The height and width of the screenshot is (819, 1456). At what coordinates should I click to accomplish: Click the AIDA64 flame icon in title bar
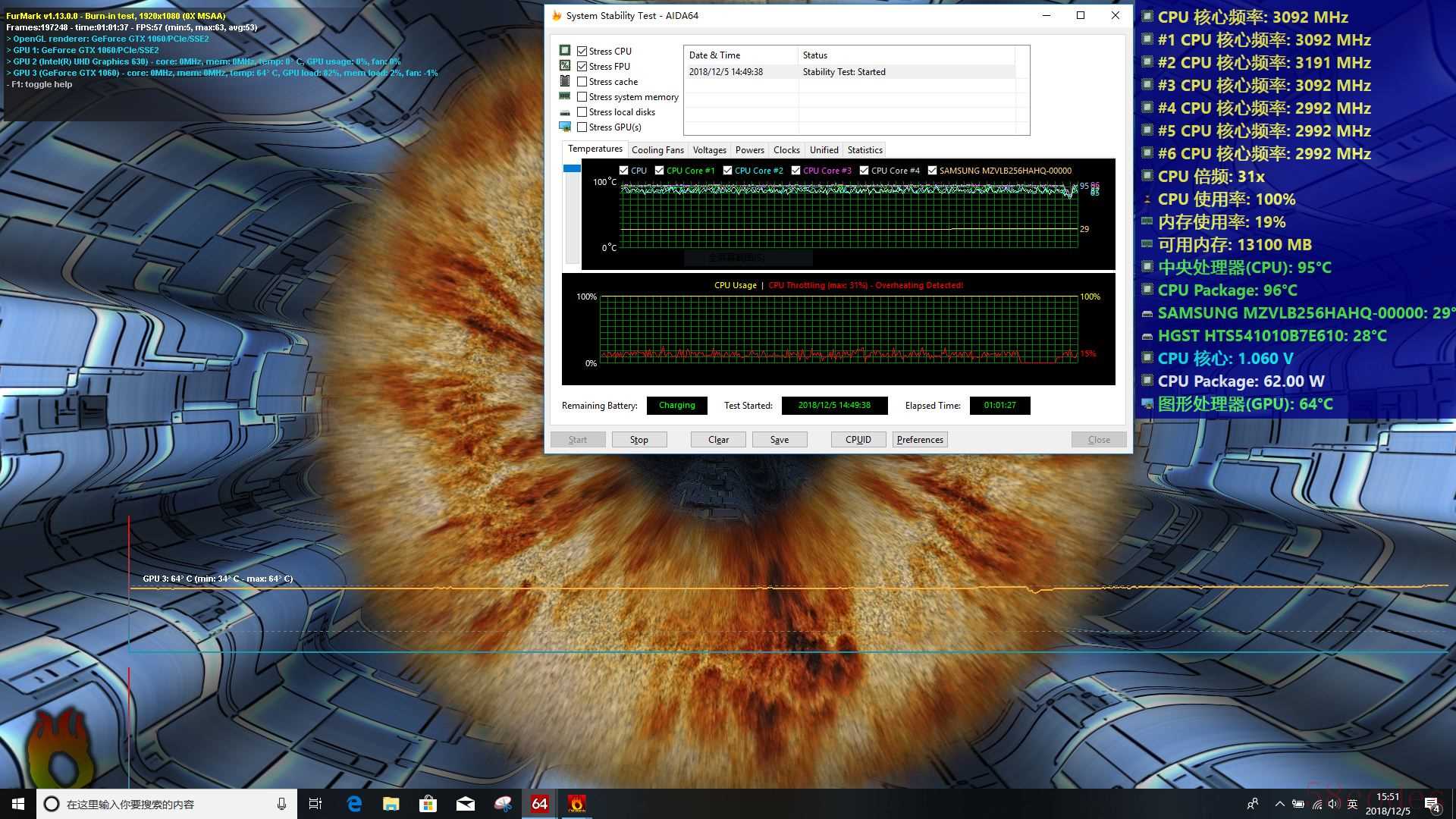tap(557, 15)
